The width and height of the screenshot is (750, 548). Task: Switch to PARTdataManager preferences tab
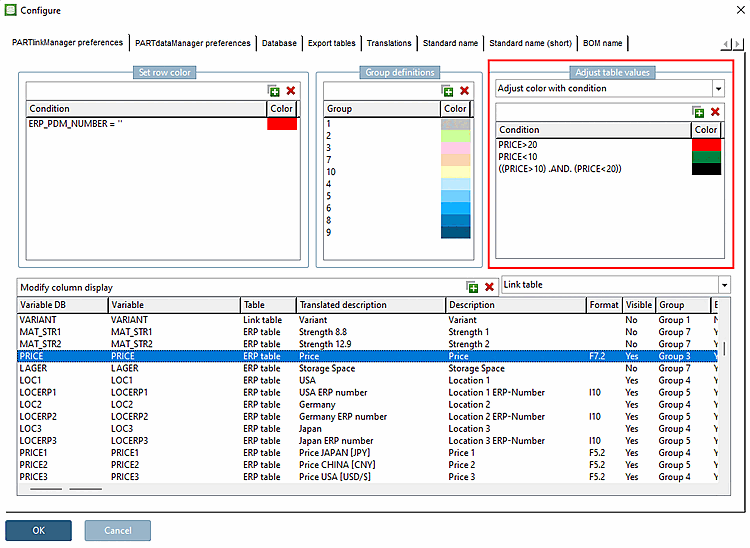(193, 43)
